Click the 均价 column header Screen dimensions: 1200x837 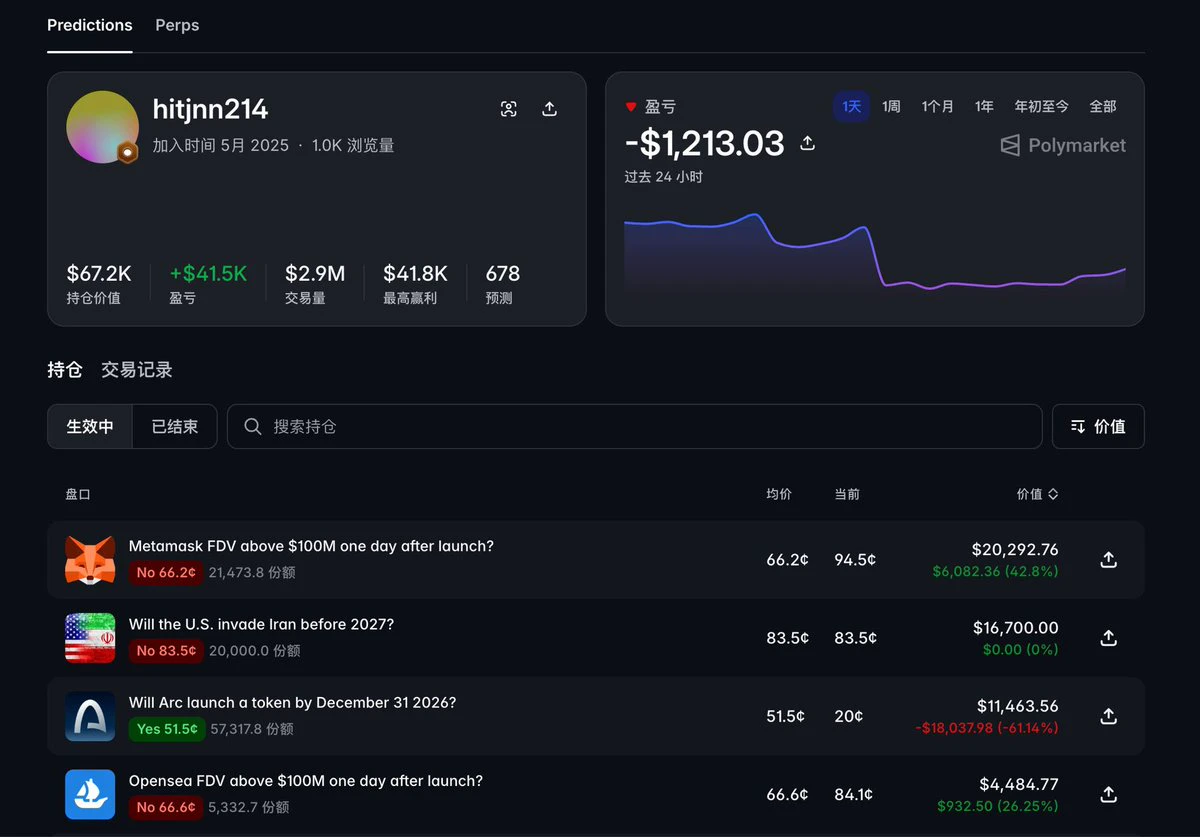tap(779, 494)
